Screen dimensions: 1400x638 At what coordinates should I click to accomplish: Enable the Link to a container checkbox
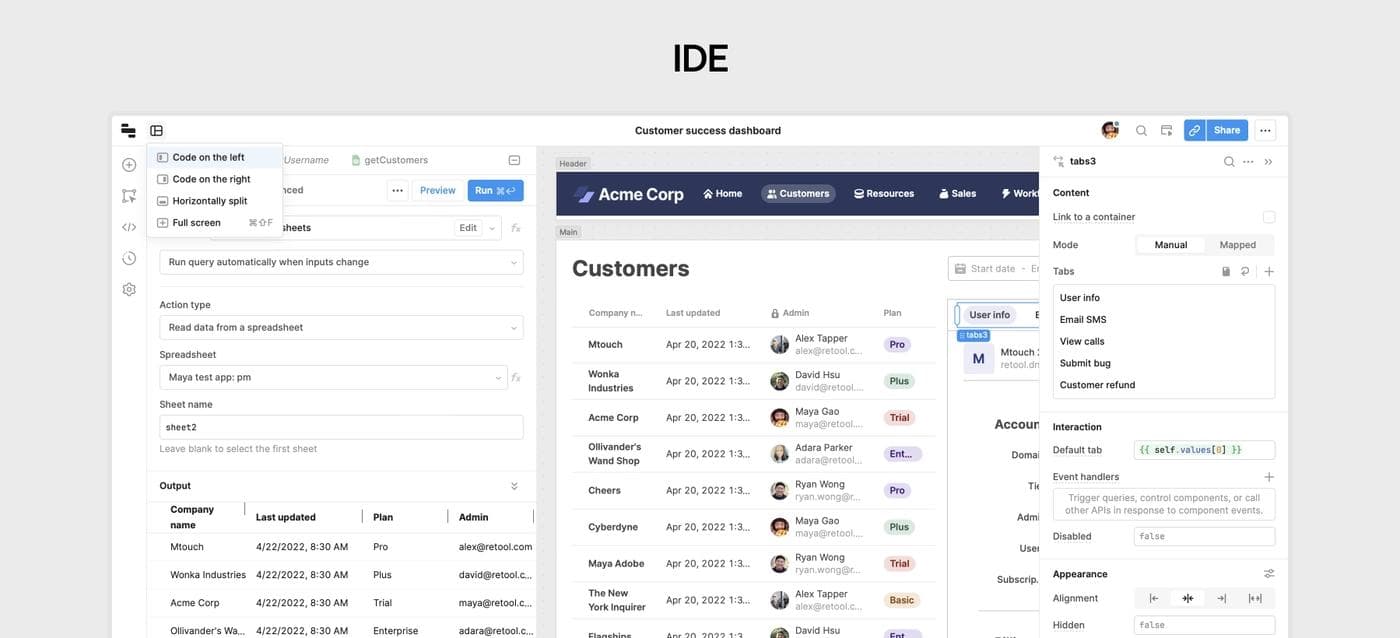pyautogui.click(x=1269, y=217)
